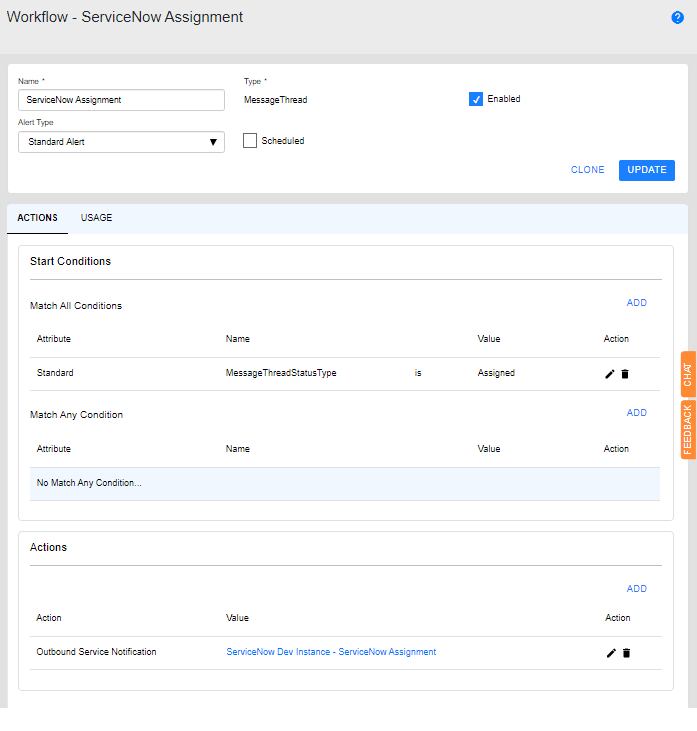Add a new workflow action
Screen dimensions: 697x731
[x=636, y=589]
